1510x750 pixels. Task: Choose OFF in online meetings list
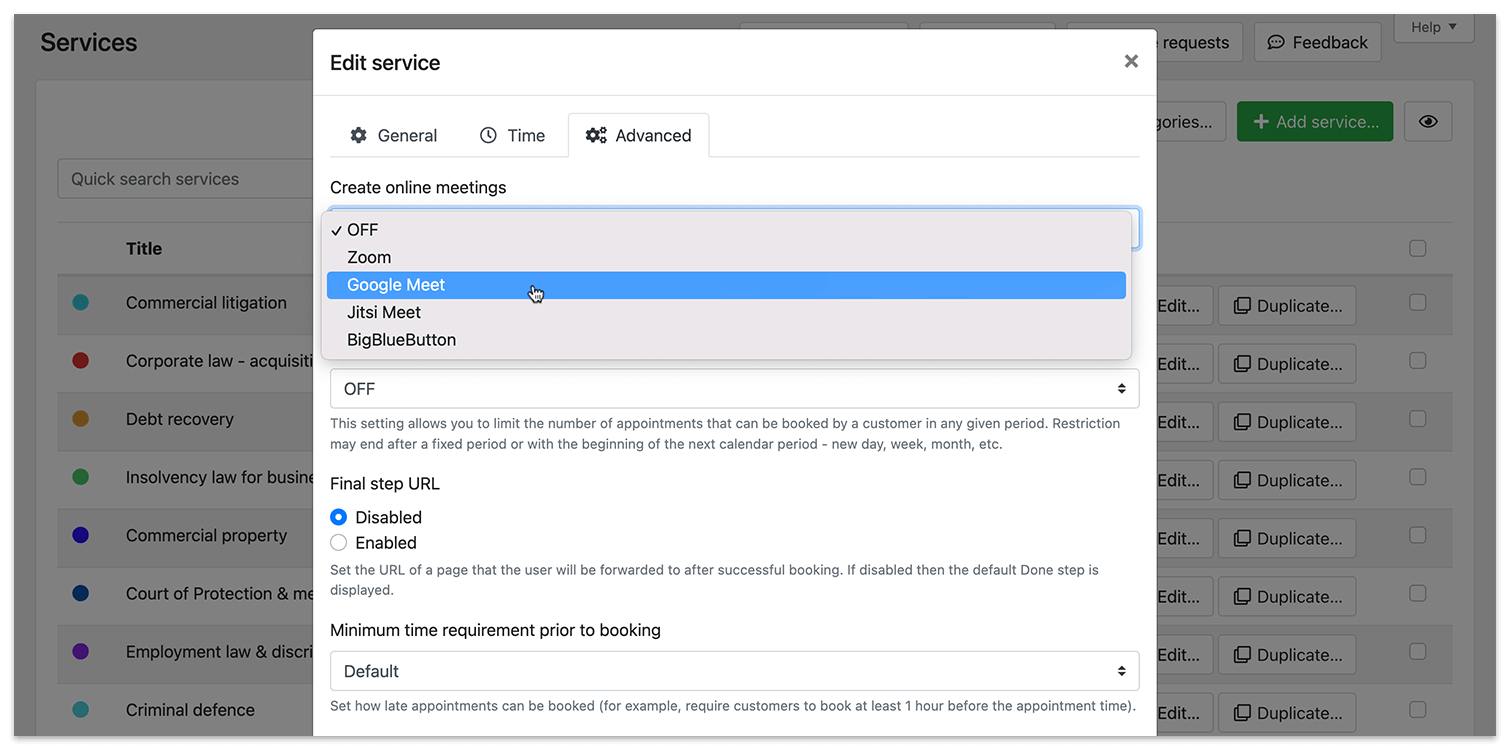[x=726, y=230]
